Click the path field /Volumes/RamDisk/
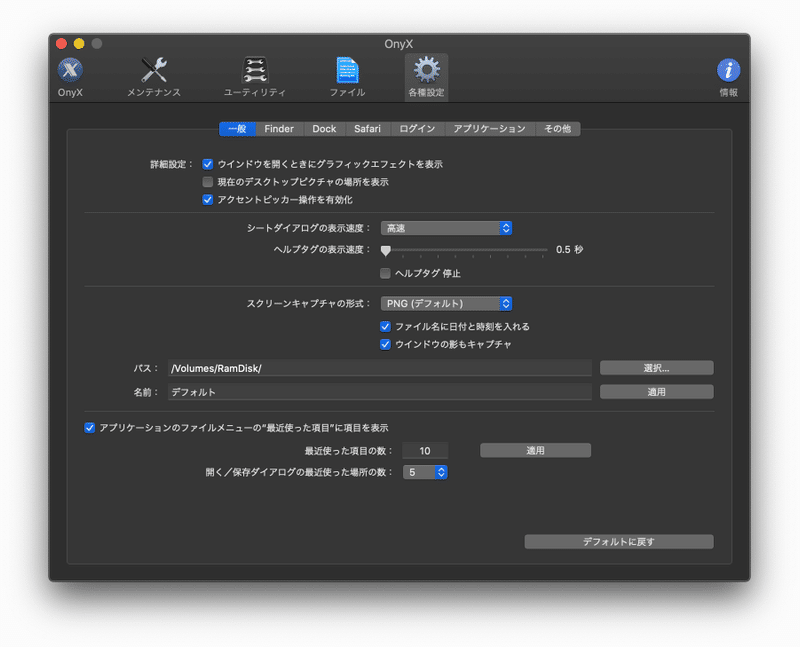800x647 pixels. tap(380, 368)
